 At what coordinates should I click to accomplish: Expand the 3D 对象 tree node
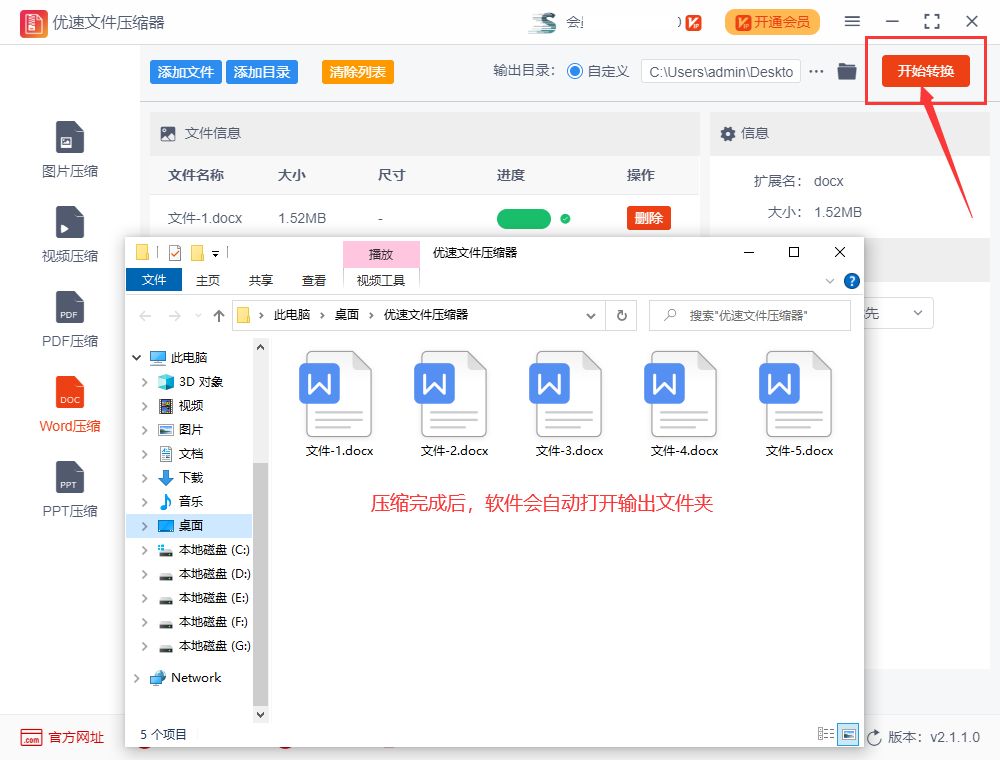click(x=144, y=382)
